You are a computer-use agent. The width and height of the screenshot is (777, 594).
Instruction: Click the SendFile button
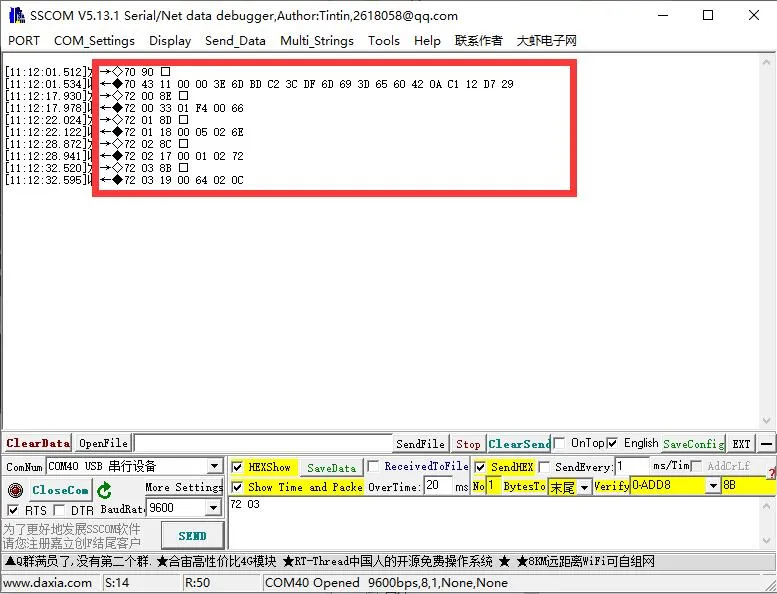pyautogui.click(x=420, y=444)
